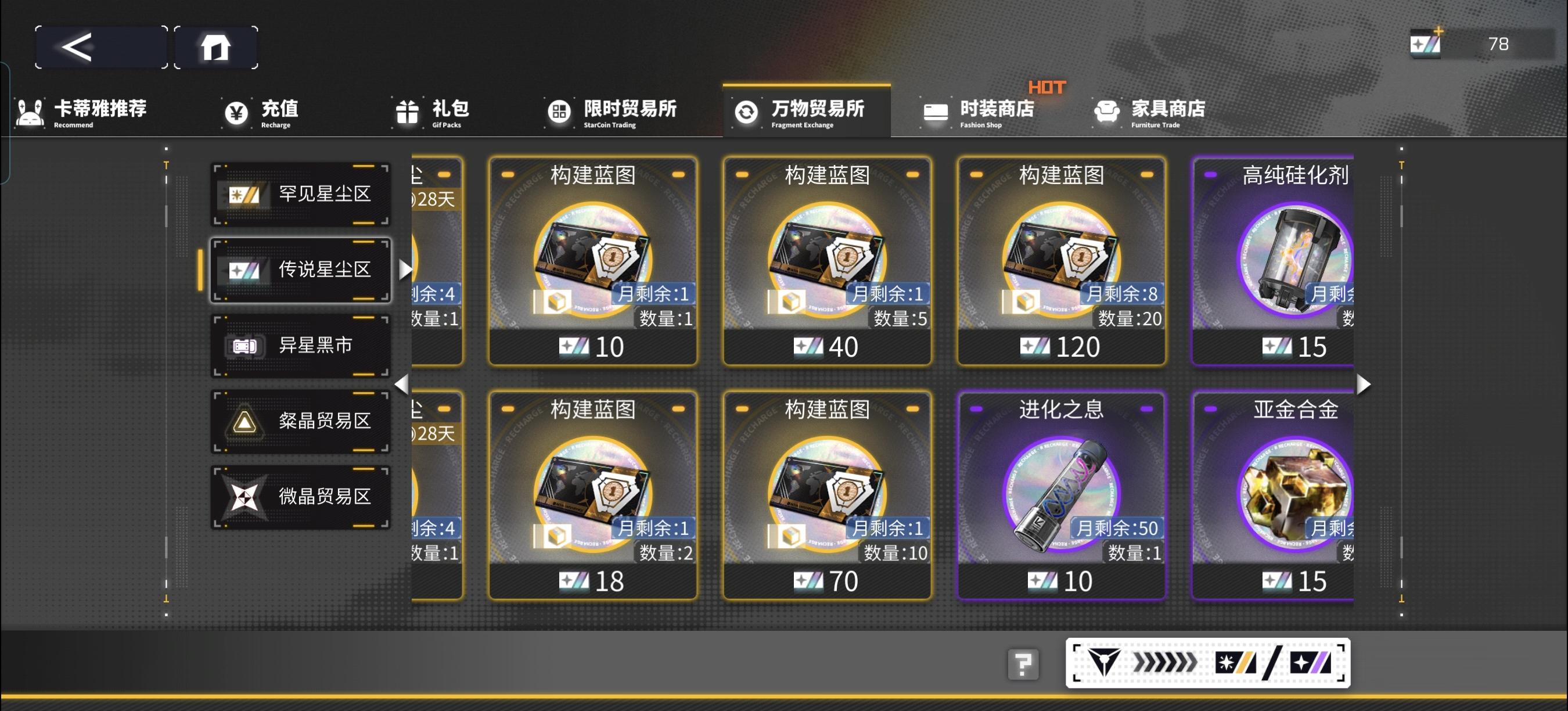Select the 罕见星尘区 category
The width and height of the screenshot is (1568, 711).
tap(301, 194)
